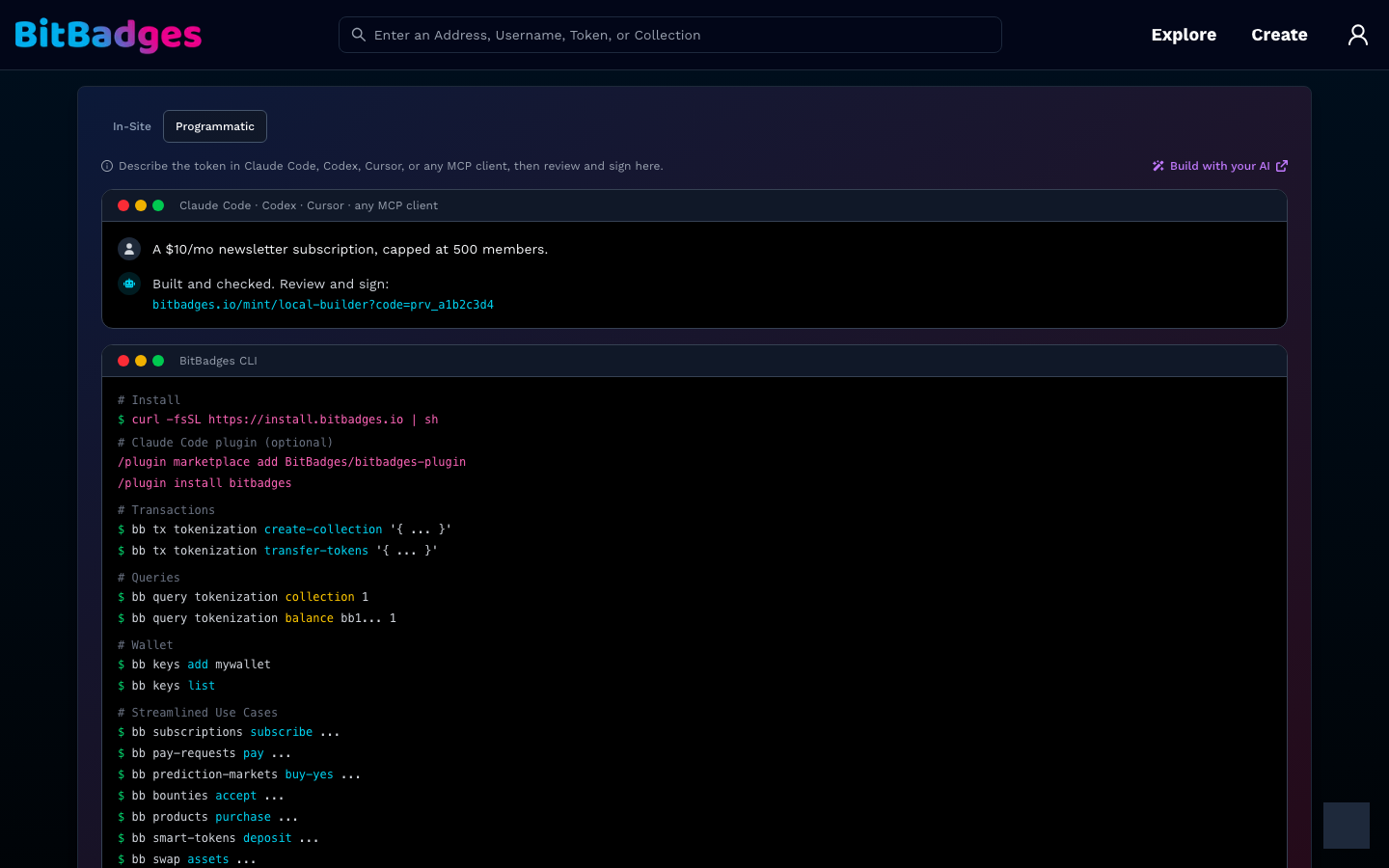Click the robot assistant icon beside Built and checked

[x=129, y=284]
